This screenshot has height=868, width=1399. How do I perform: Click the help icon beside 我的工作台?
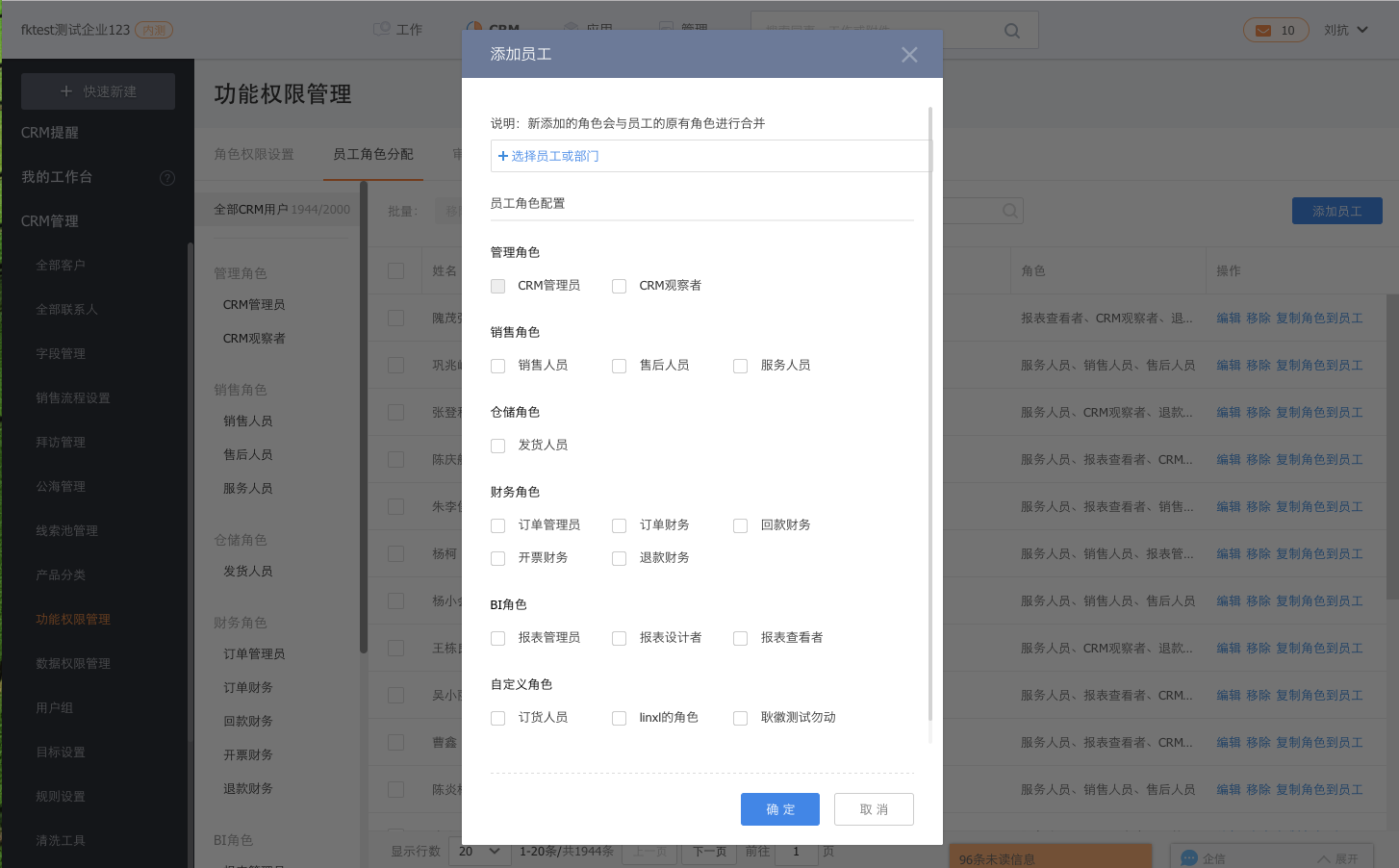tap(167, 178)
